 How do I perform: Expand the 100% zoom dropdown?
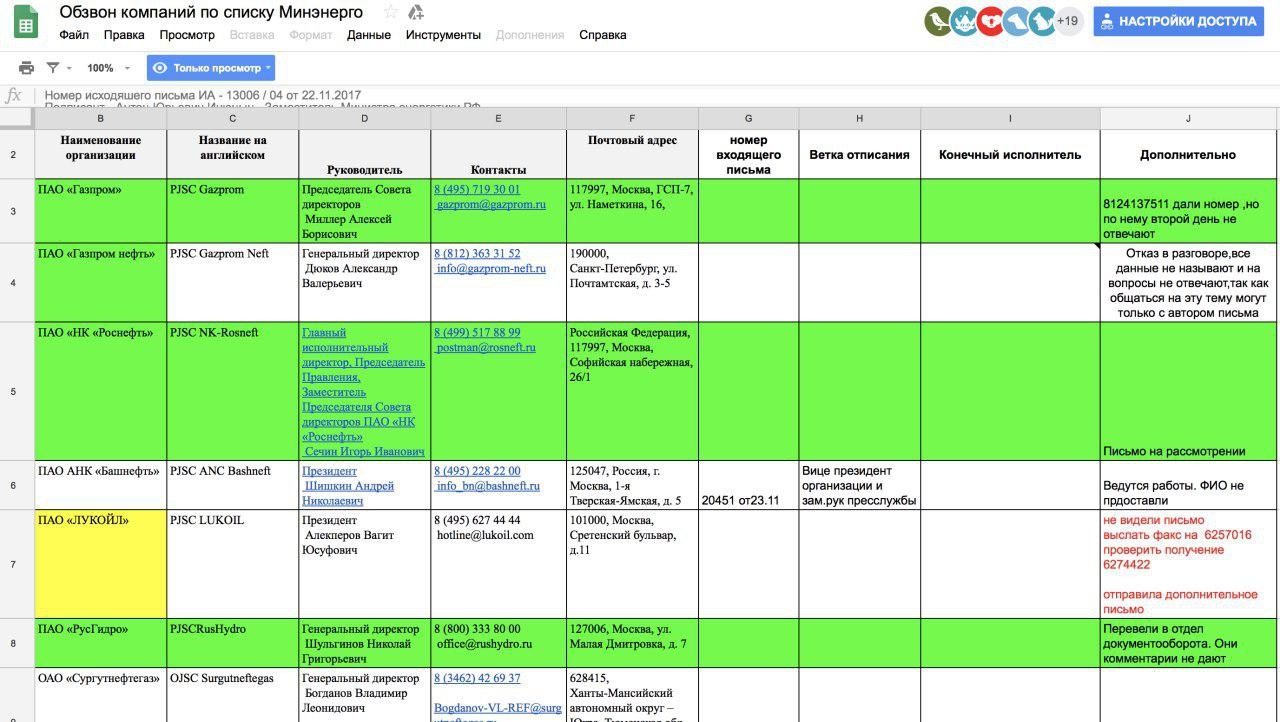click(x=108, y=68)
